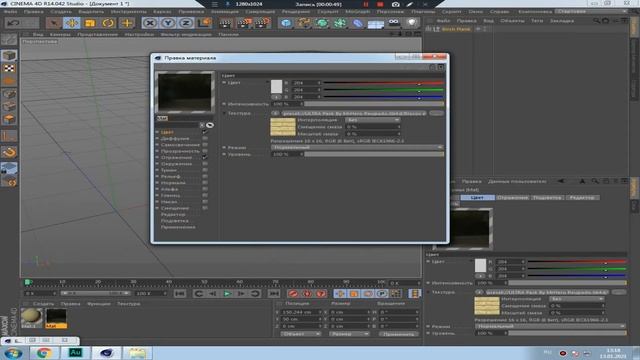Select the live selection arrow tool
640x360 pixels.
tap(53, 23)
